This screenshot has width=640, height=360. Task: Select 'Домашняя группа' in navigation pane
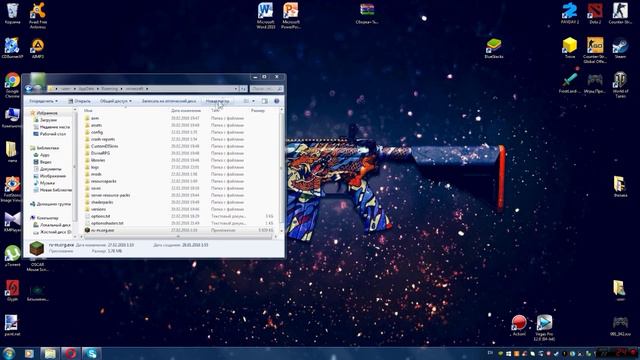53,204
